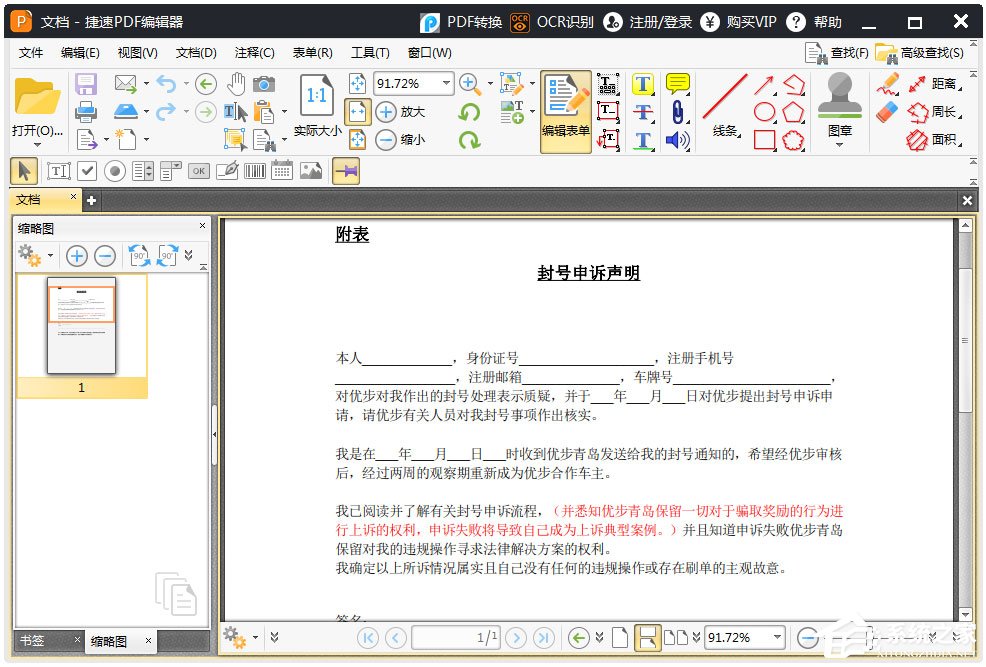The height and width of the screenshot is (667, 986).
Task: Select the eraser tool
Action: (887, 112)
